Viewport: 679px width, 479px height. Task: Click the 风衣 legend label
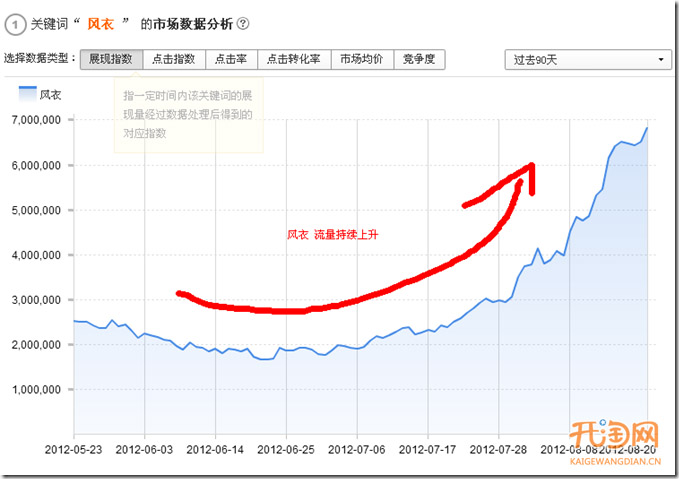(50, 95)
